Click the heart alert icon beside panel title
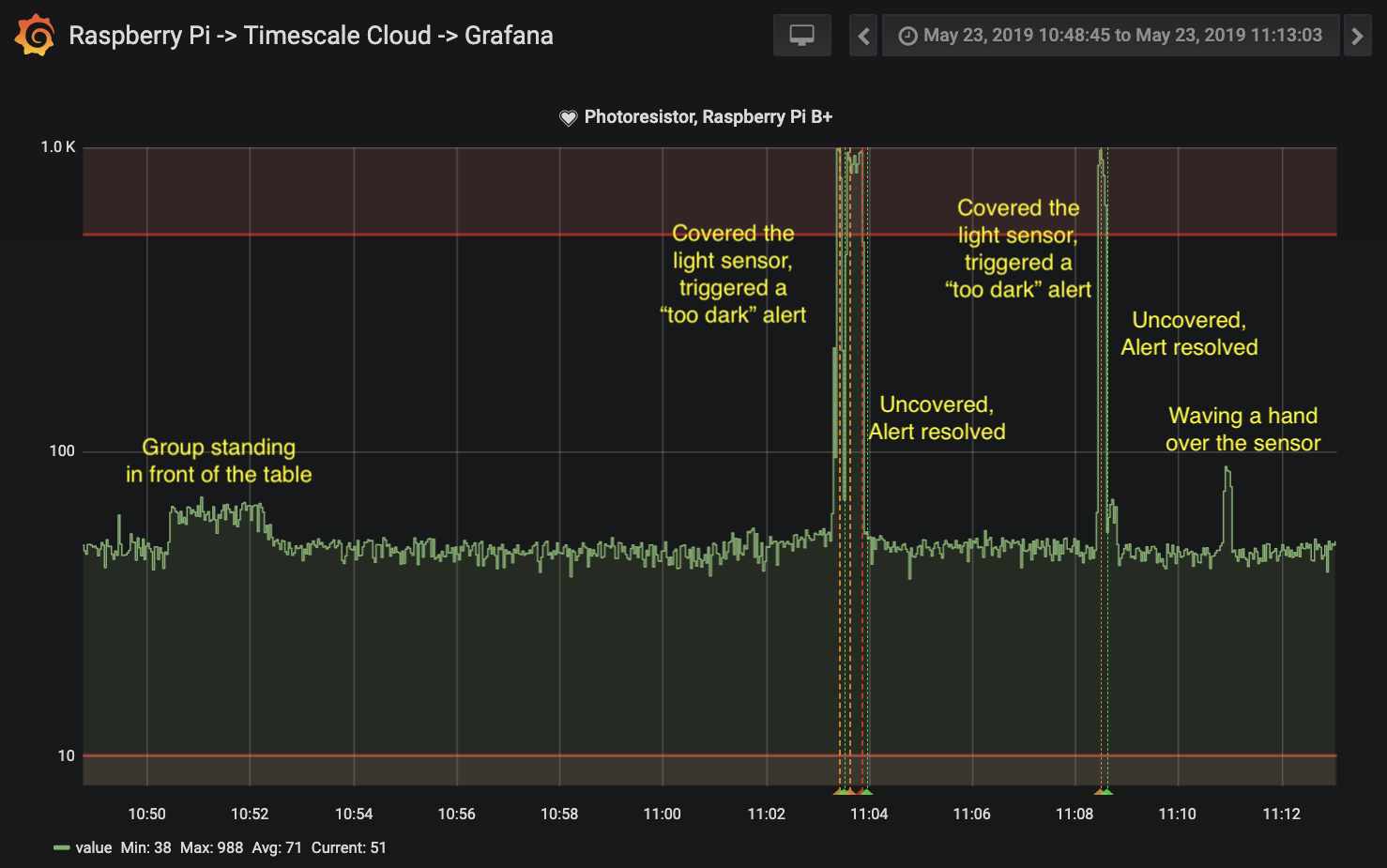Screen dimensions: 1387x868 point(568,117)
